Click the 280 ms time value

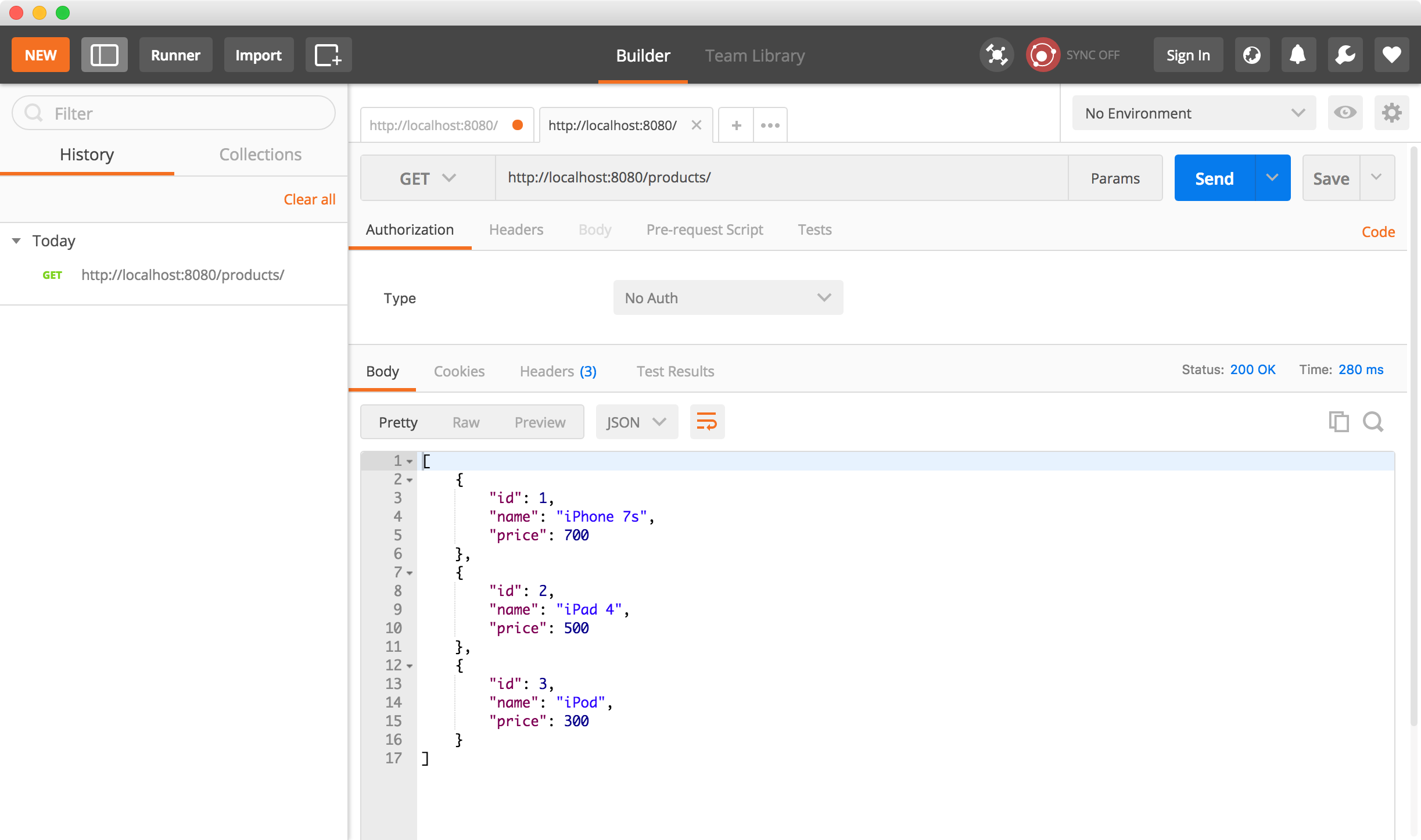pyautogui.click(x=1361, y=369)
